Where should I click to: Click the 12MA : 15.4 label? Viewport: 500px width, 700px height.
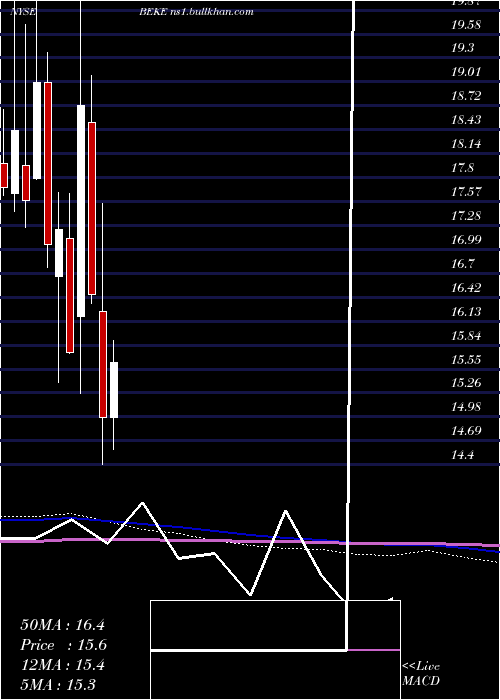[x=62, y=665]
